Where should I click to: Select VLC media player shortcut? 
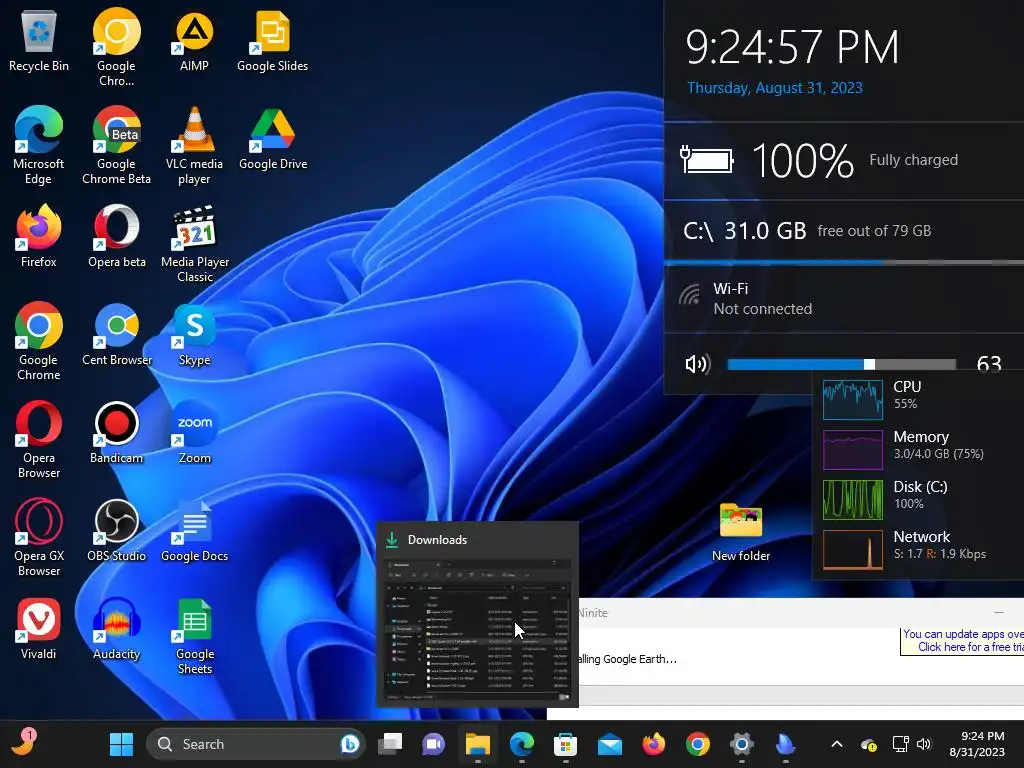pyautogui.click(x=194, y=145)
